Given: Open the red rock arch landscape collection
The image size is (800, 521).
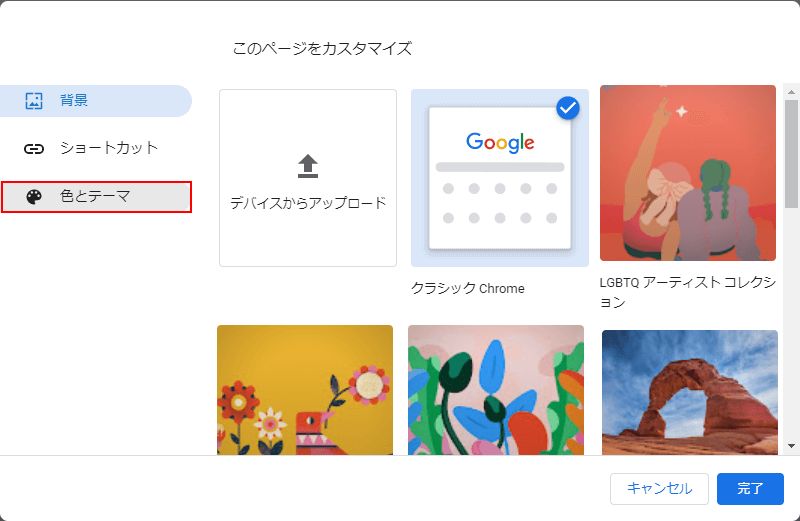Looking at the screenshot, I should point(690,392).
